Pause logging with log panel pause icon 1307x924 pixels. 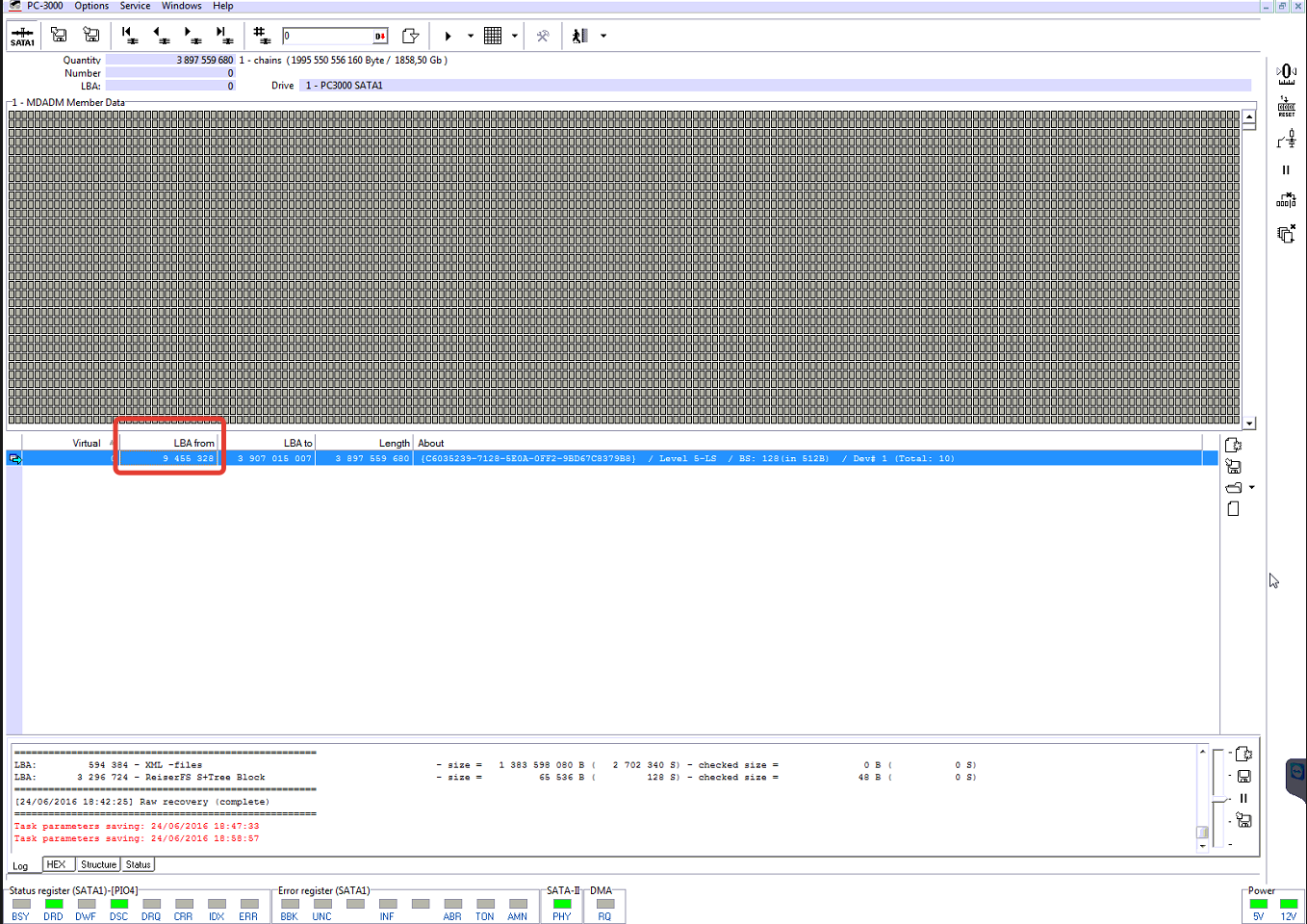click(1243, 798)
